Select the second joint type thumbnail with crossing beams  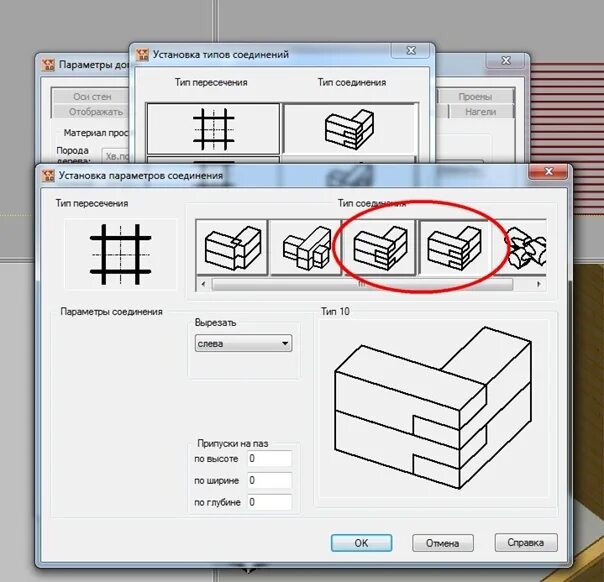(x=306, y=247)
